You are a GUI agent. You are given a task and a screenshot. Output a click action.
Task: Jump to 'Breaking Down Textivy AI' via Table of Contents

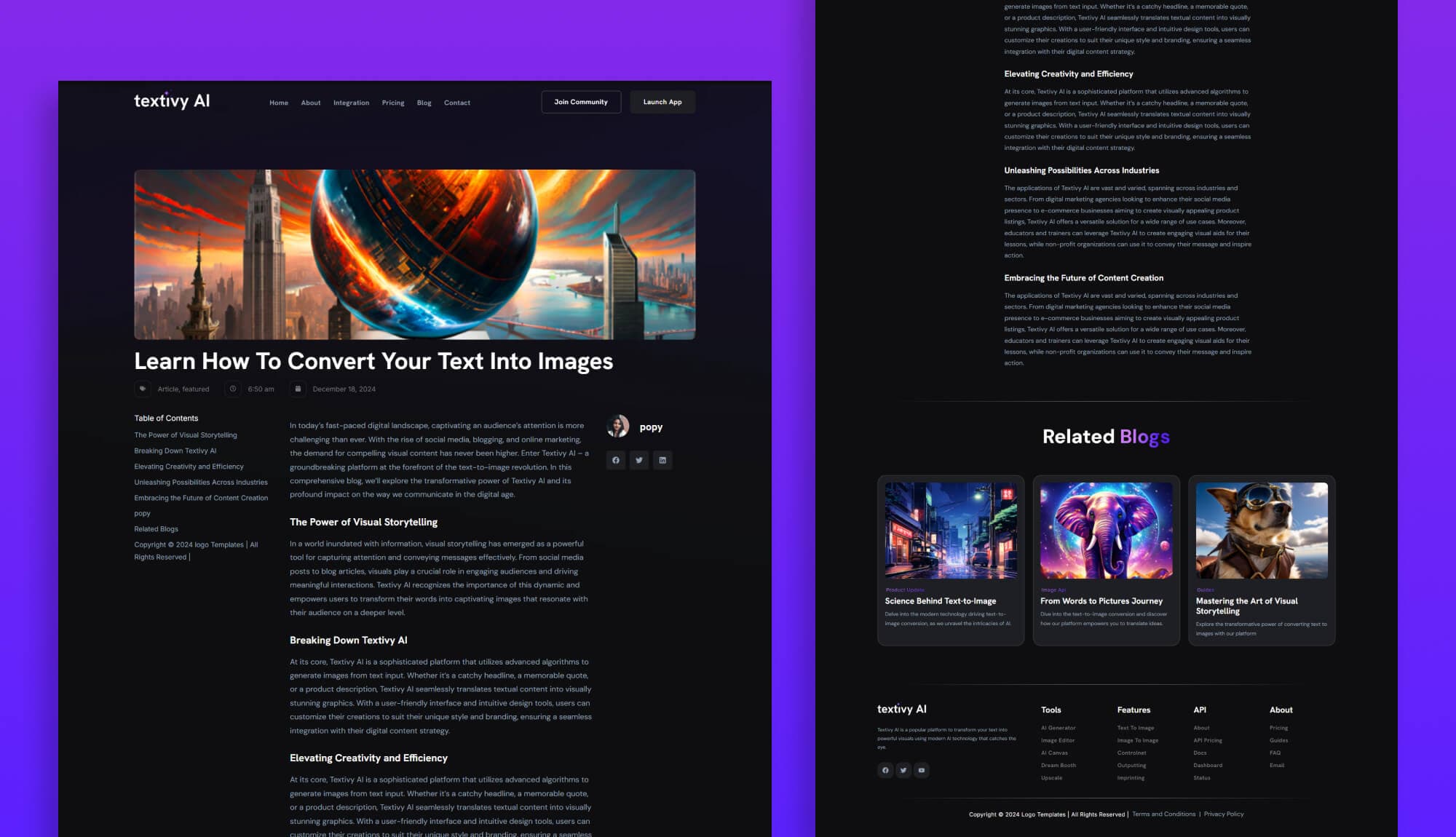pyautogui.click(x=174, y=451)
